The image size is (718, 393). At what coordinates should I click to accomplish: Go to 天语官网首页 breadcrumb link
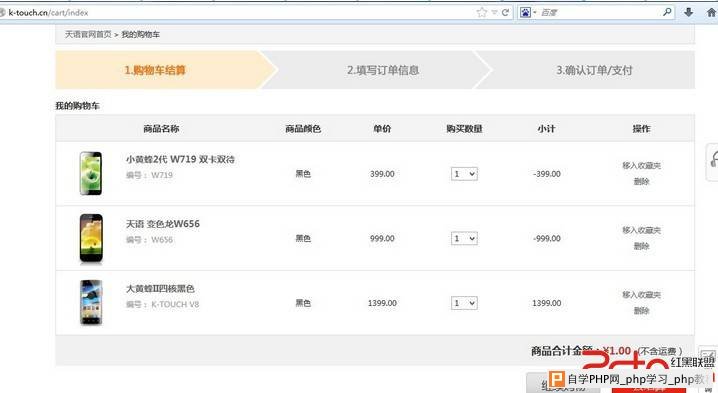click(x=88, y=34)
